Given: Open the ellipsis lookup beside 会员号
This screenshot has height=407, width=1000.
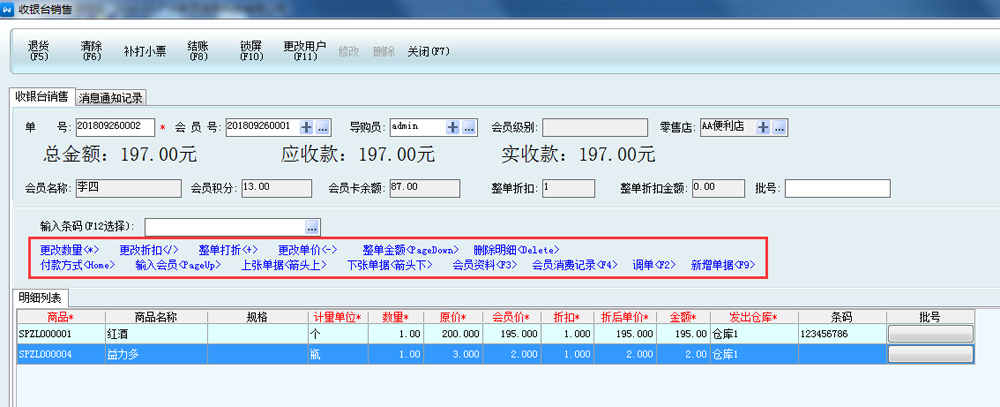Looking at the screenshot, I should (x=322, y=127).
